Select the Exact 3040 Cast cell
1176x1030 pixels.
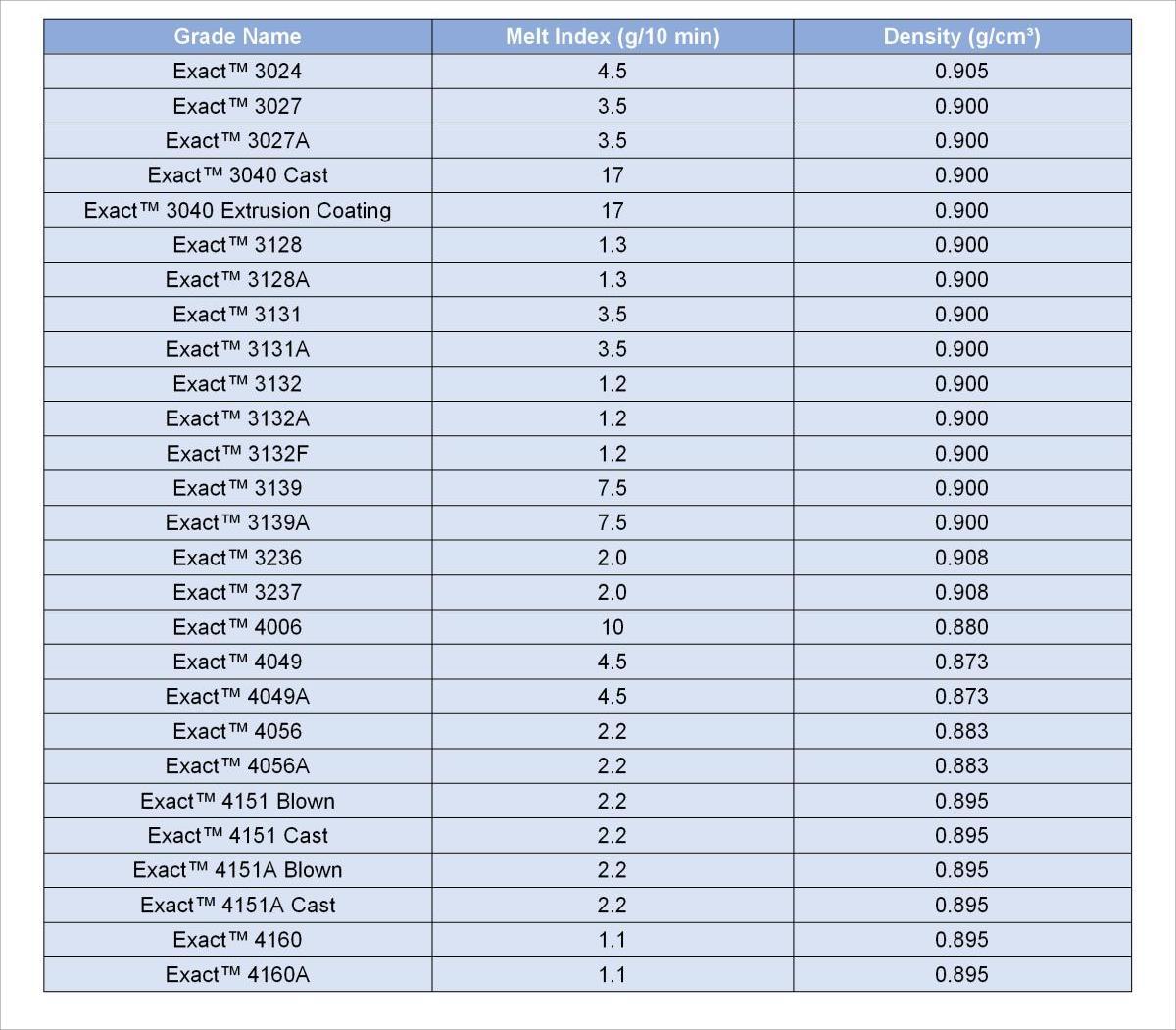238,175
